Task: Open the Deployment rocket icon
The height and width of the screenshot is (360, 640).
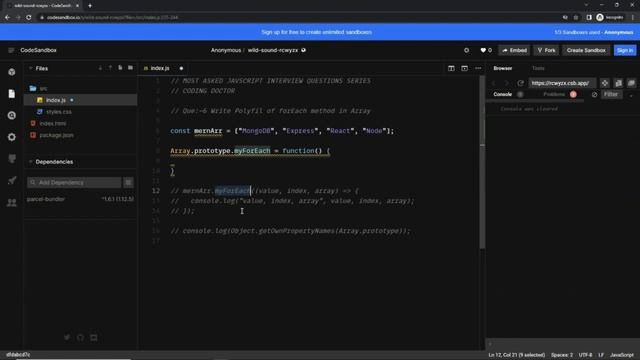Action: pos(12,180)
